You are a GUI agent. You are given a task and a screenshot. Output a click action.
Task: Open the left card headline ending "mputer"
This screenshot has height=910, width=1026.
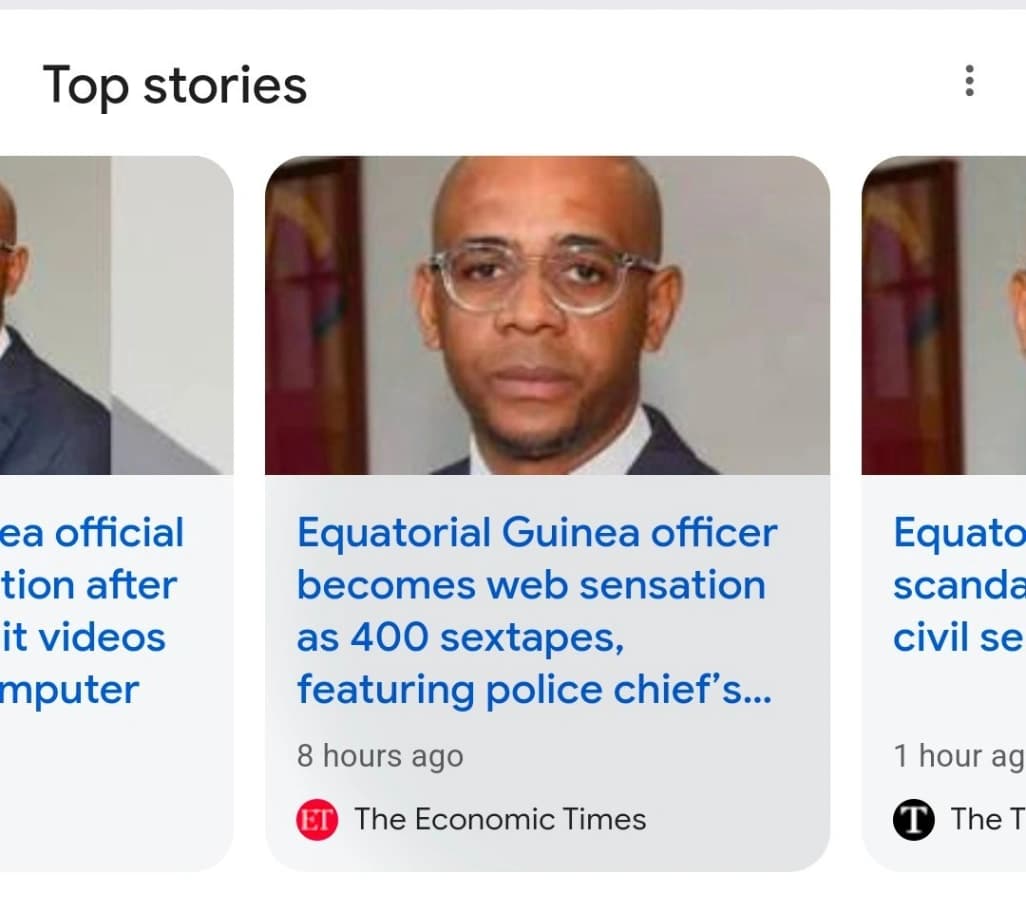pos(70,689)
